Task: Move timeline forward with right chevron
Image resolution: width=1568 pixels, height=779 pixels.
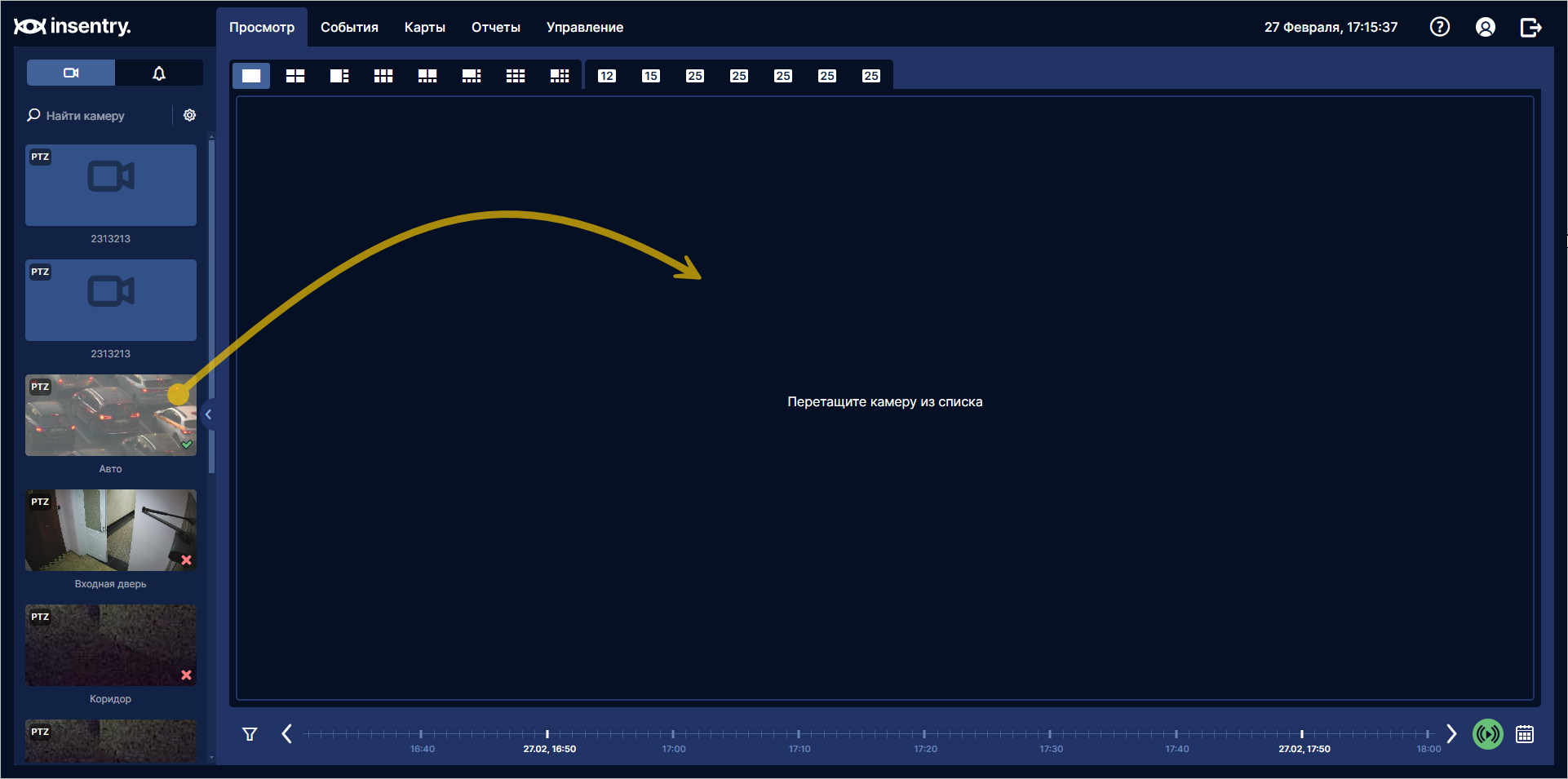Action: 1451,733
